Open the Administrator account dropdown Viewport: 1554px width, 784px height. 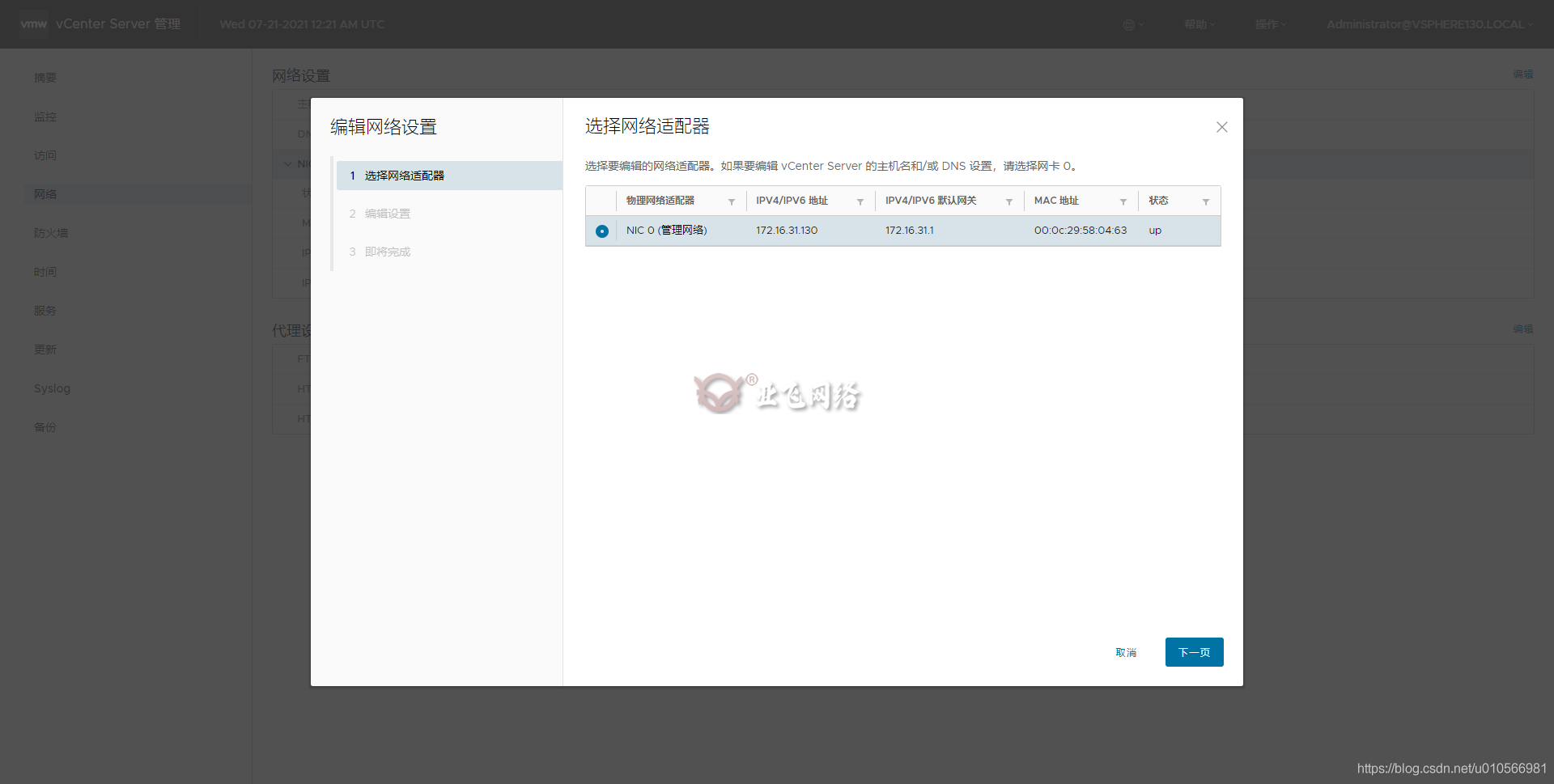1430,24
